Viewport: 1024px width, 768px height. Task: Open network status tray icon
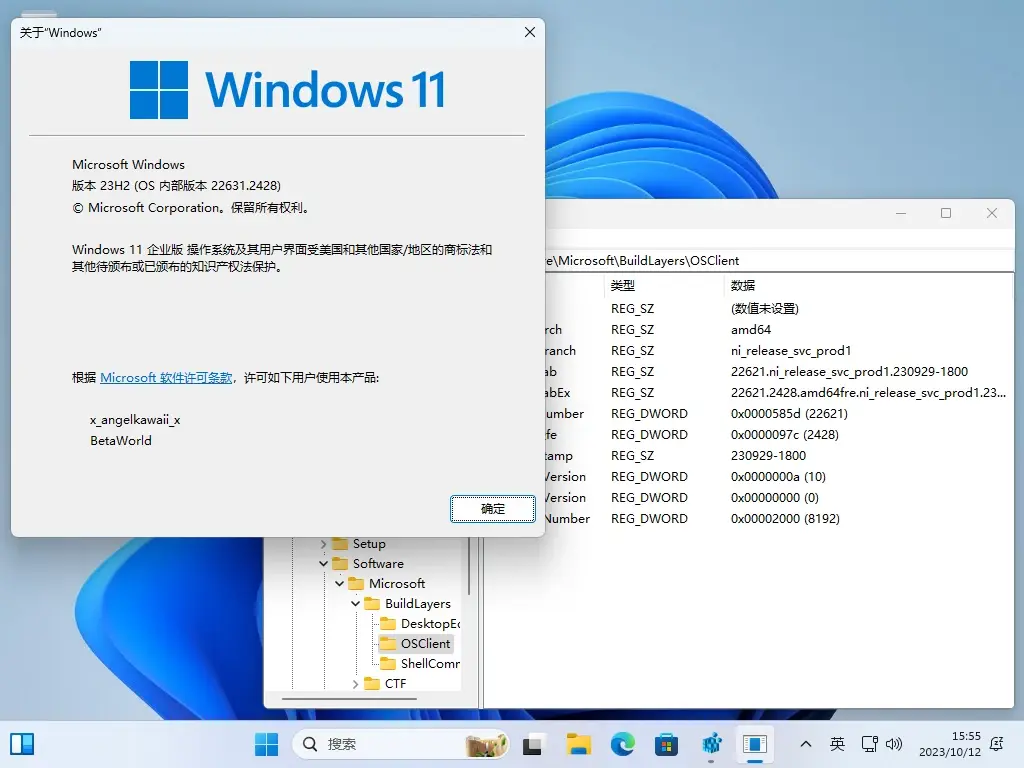click(x=869, y=744)
